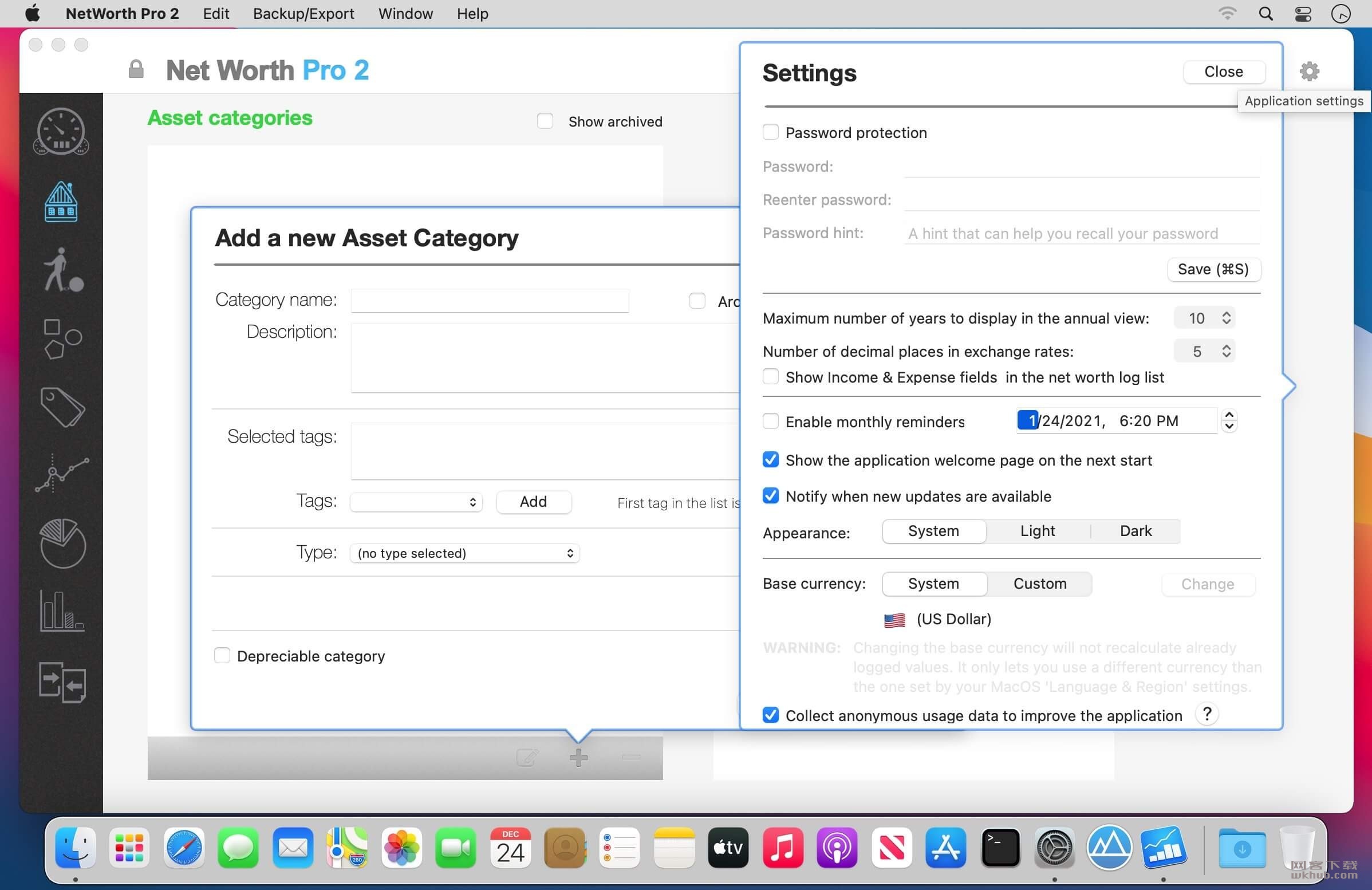Check the Depreciable category checkbox
Screen dimensions: 1372x890
(x=222, y=655)
